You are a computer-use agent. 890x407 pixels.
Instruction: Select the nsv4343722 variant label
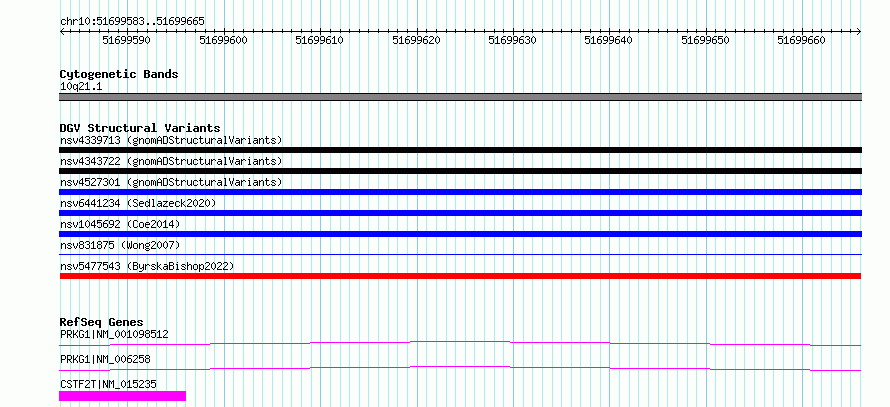coord(171,161)
